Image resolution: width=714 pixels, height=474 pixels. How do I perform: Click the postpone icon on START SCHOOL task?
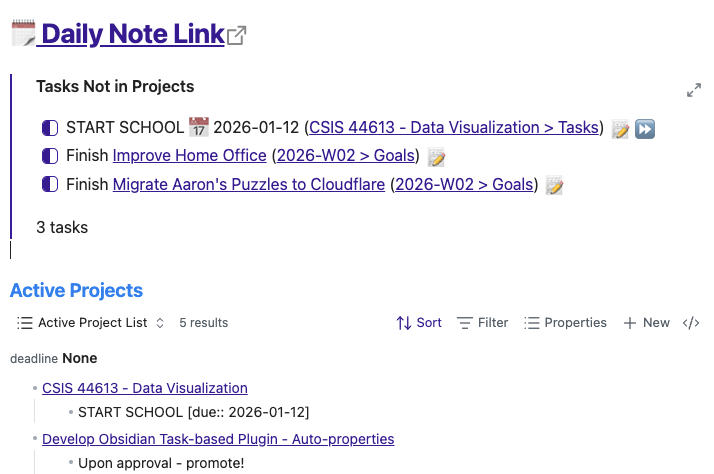pos(645,129)
